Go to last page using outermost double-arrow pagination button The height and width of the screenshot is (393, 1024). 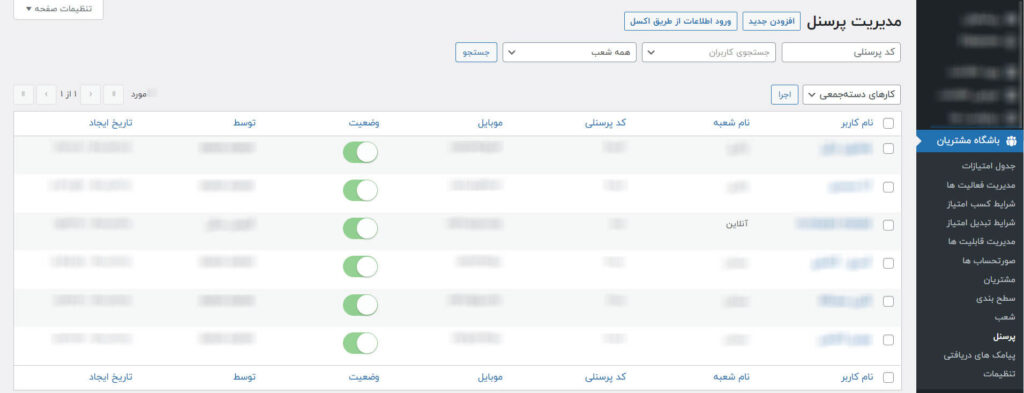click(x=24, y=95)
